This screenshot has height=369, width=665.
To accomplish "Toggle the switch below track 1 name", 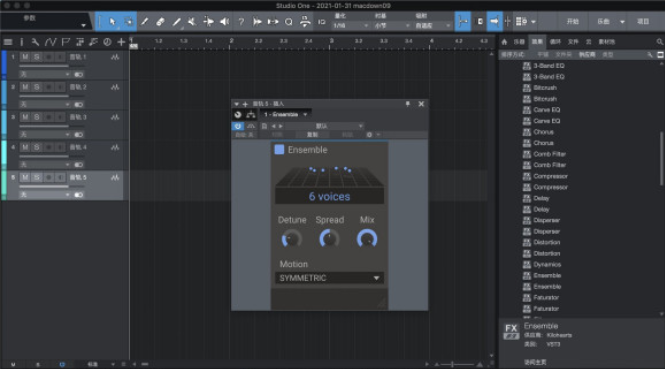I will 79,74.
